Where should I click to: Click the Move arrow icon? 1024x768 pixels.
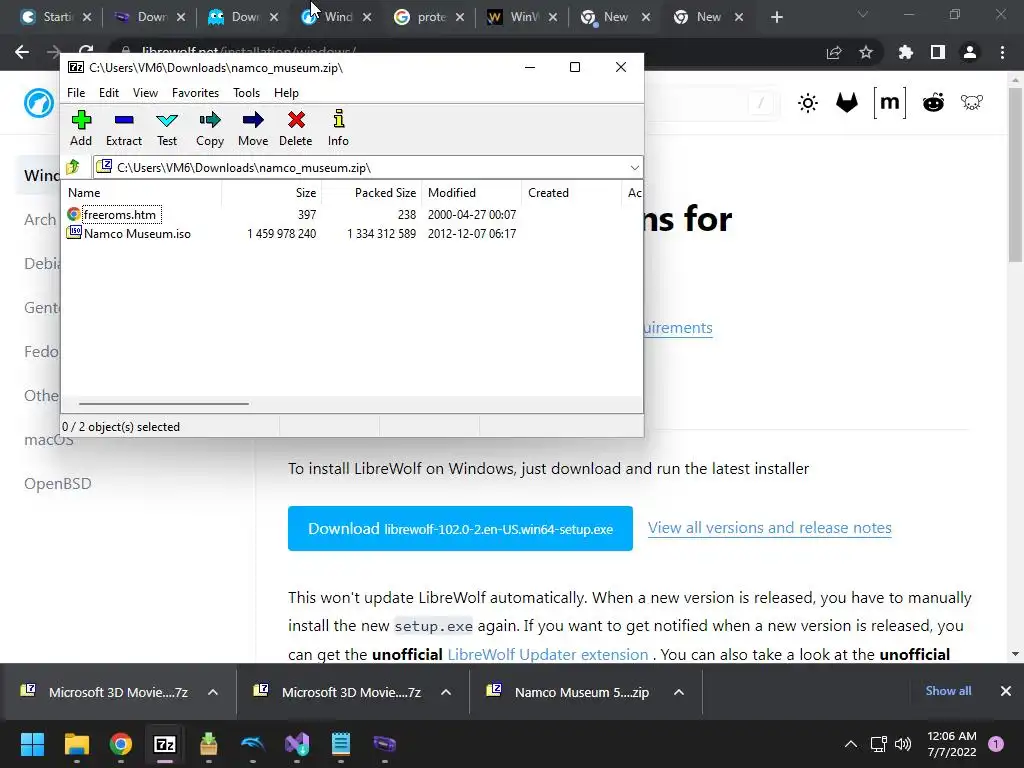(x=253, y=129)
